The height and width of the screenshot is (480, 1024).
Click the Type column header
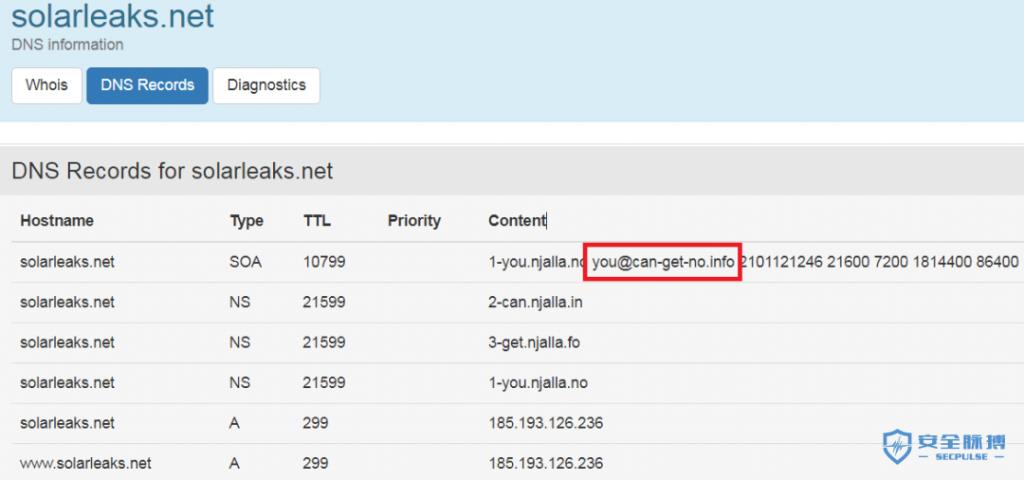246,221
